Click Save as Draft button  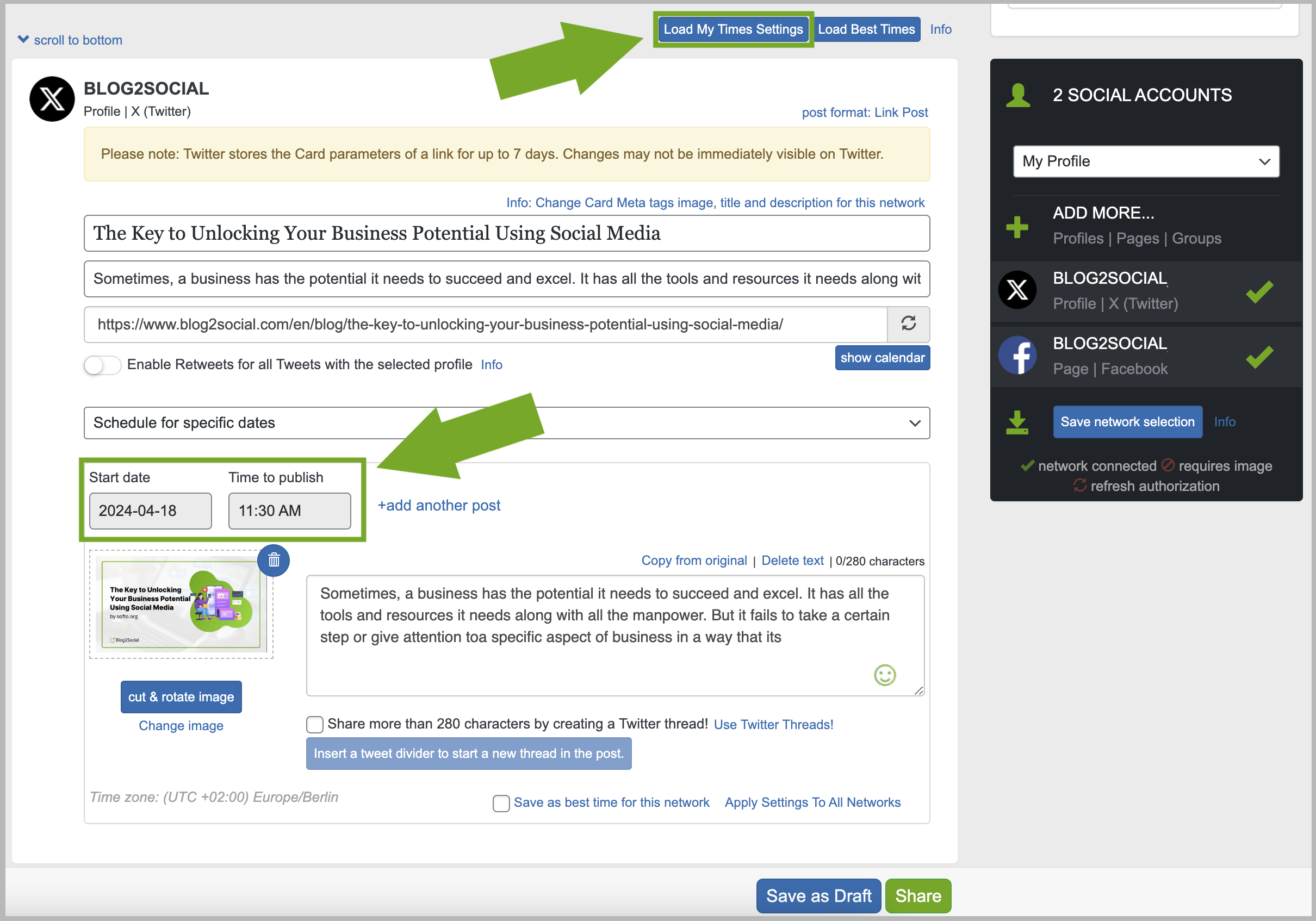coord(818,896)
